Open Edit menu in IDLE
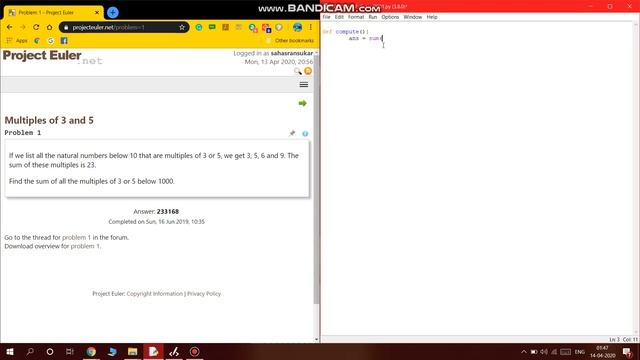Screen dimensions: 640x360 tap(339, 17)
